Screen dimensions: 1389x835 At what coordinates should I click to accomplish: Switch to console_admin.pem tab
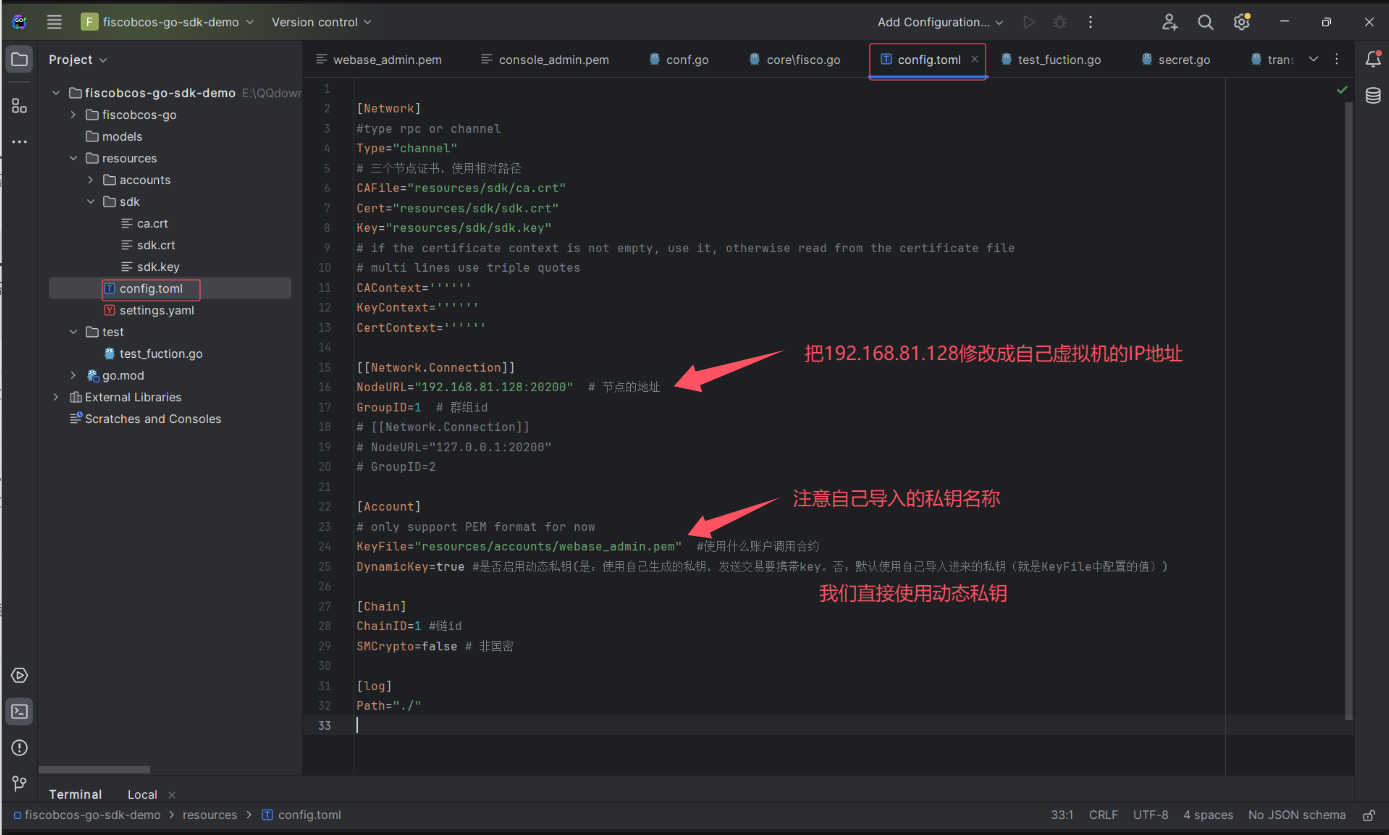tap(545, 60)
